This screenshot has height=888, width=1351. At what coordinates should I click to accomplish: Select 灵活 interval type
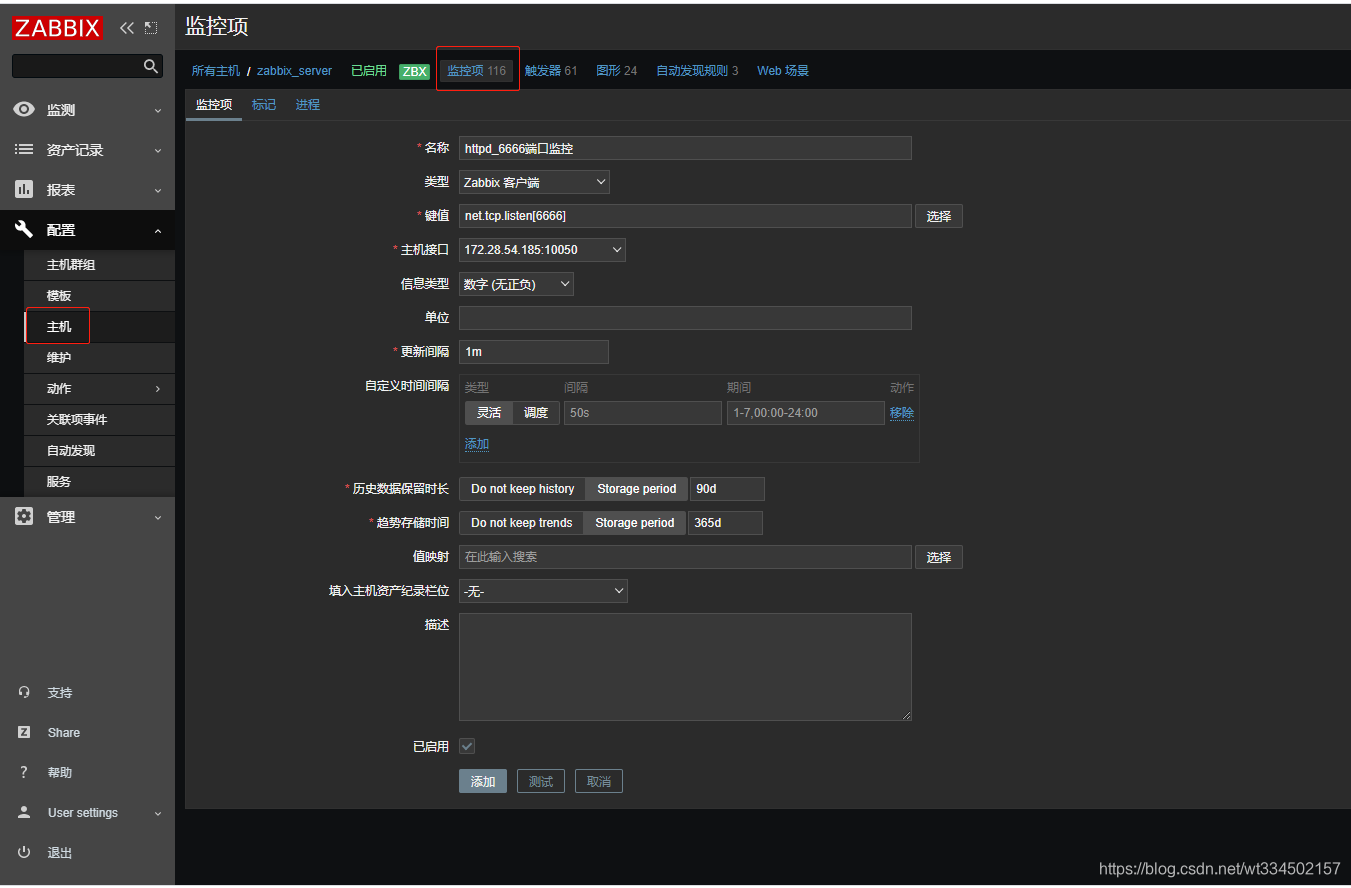[489, 413]
